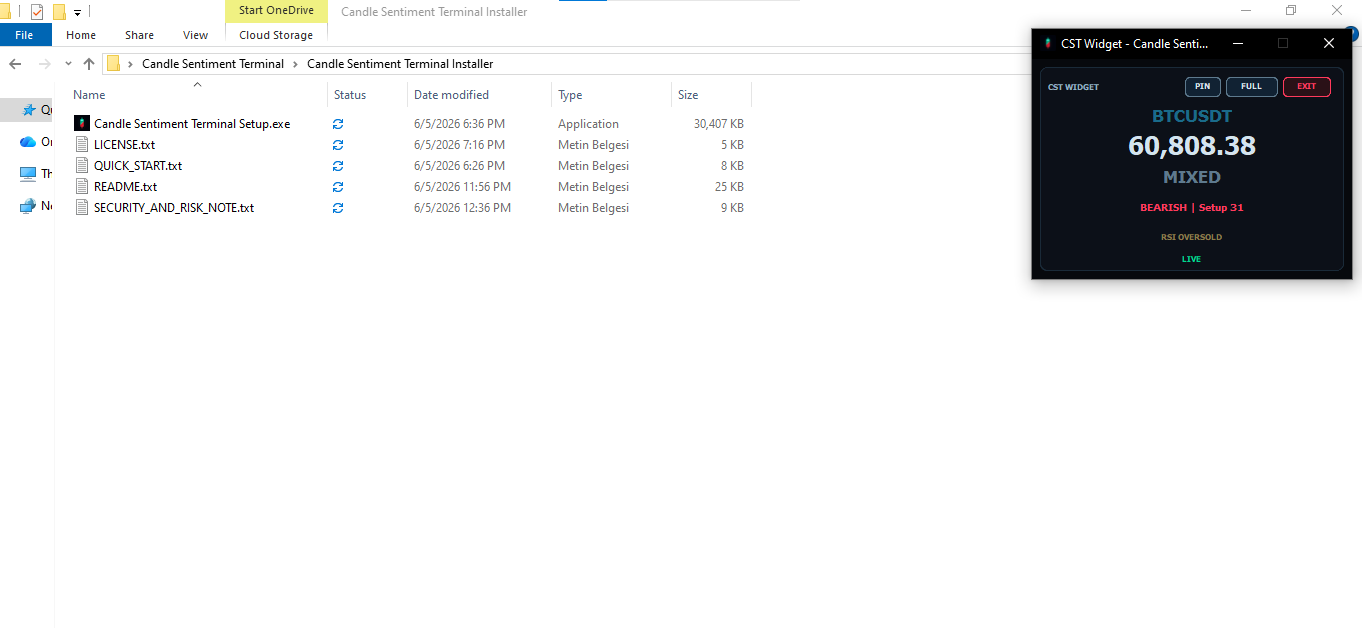1362x628 pixels.
Task: Close the widget with red EXIT button
Action: tap(1307, 87)
